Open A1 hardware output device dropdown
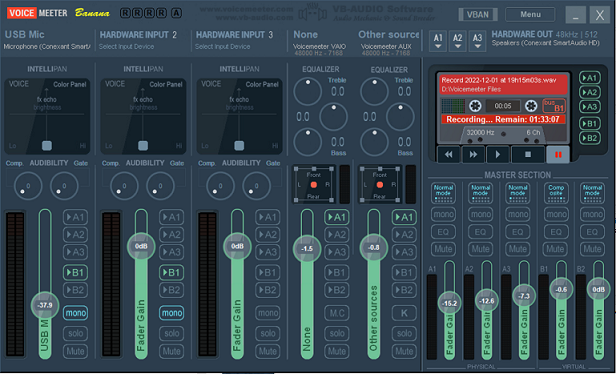 click(438, 41)
